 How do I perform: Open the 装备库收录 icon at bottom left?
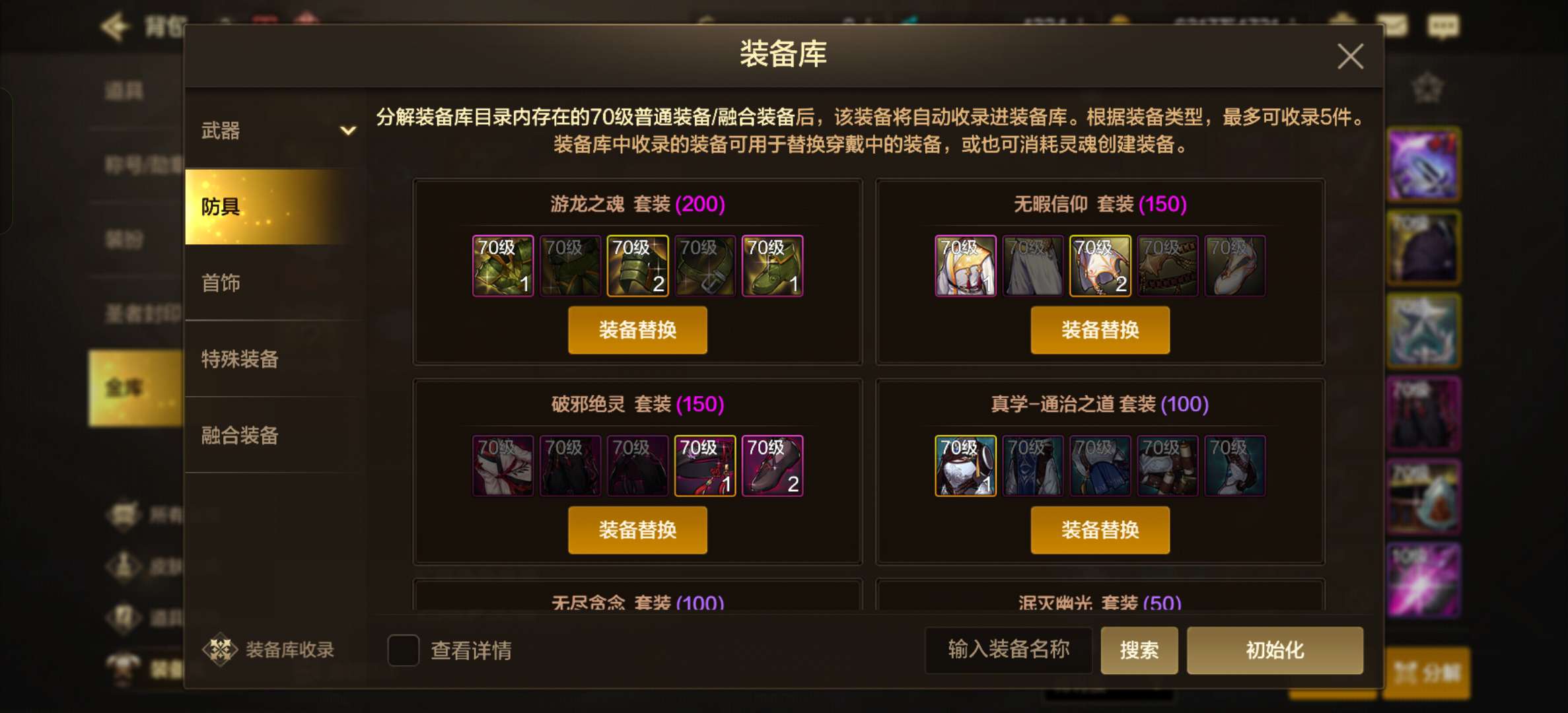coord(220,650)
